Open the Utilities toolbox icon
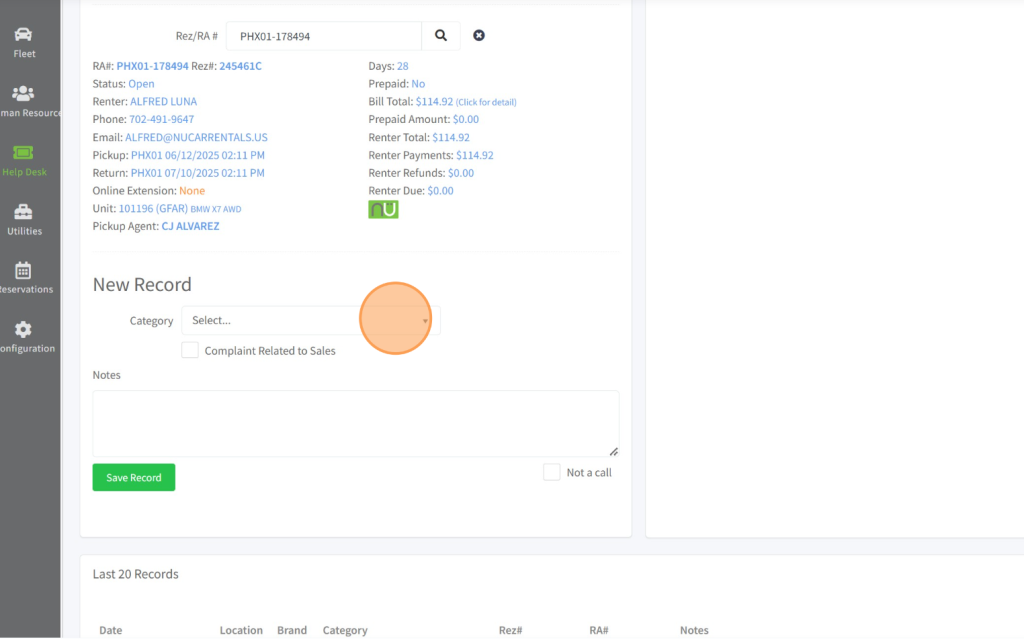This screenshot has height=639, width=1024. click(x=23, y=212)
